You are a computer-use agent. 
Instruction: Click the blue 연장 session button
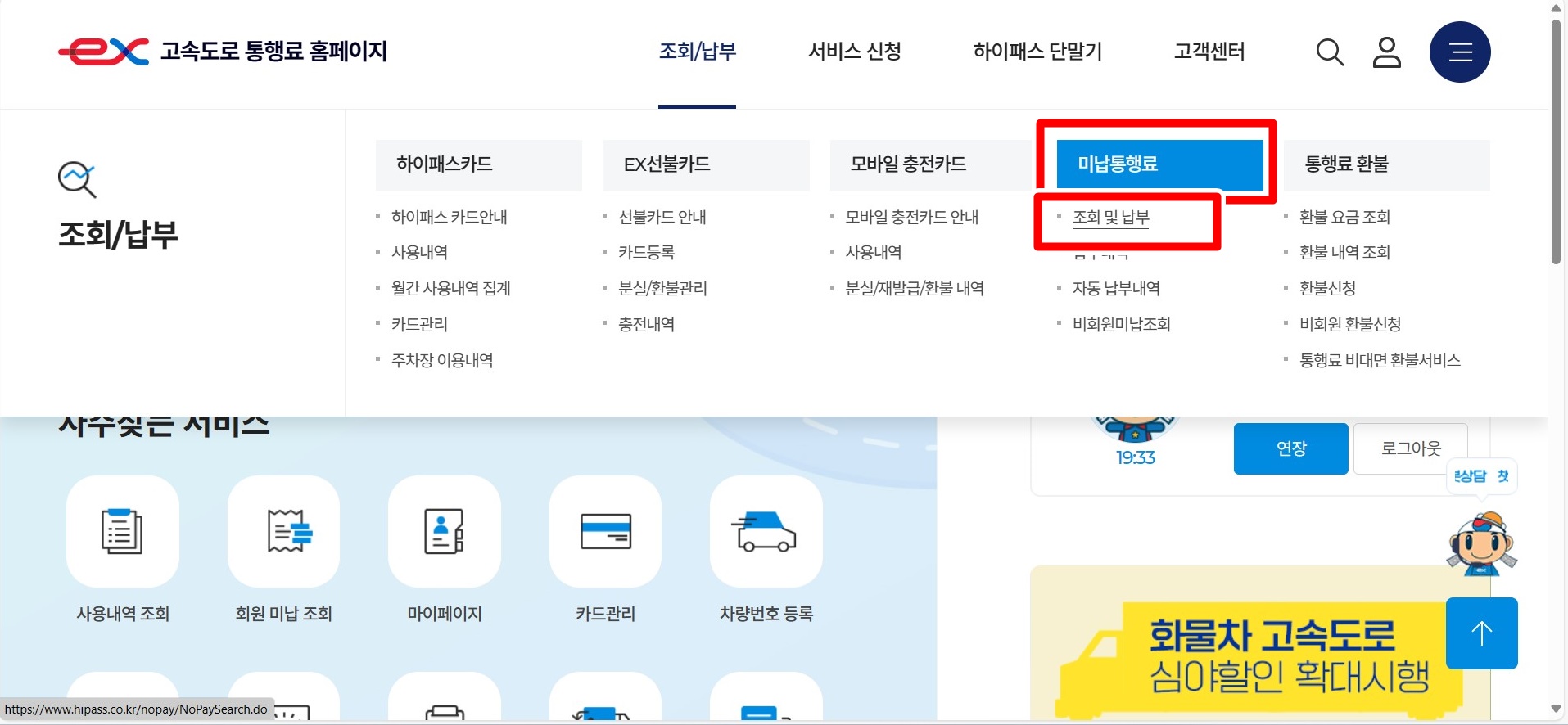click(x=1290, y=448)
